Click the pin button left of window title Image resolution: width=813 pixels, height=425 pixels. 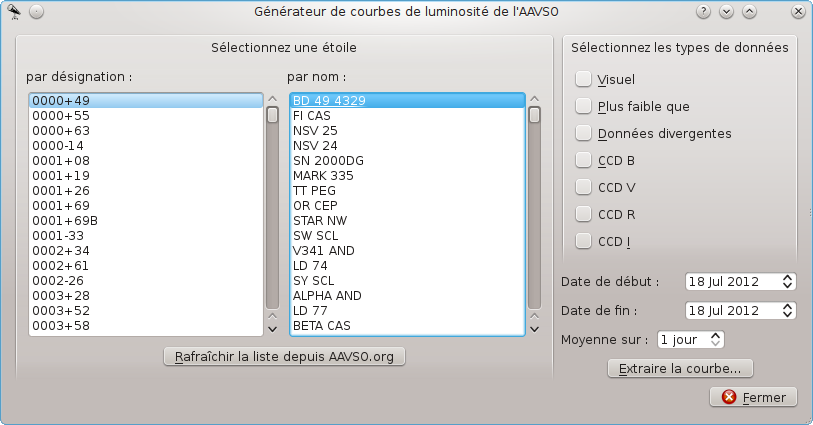36,11
